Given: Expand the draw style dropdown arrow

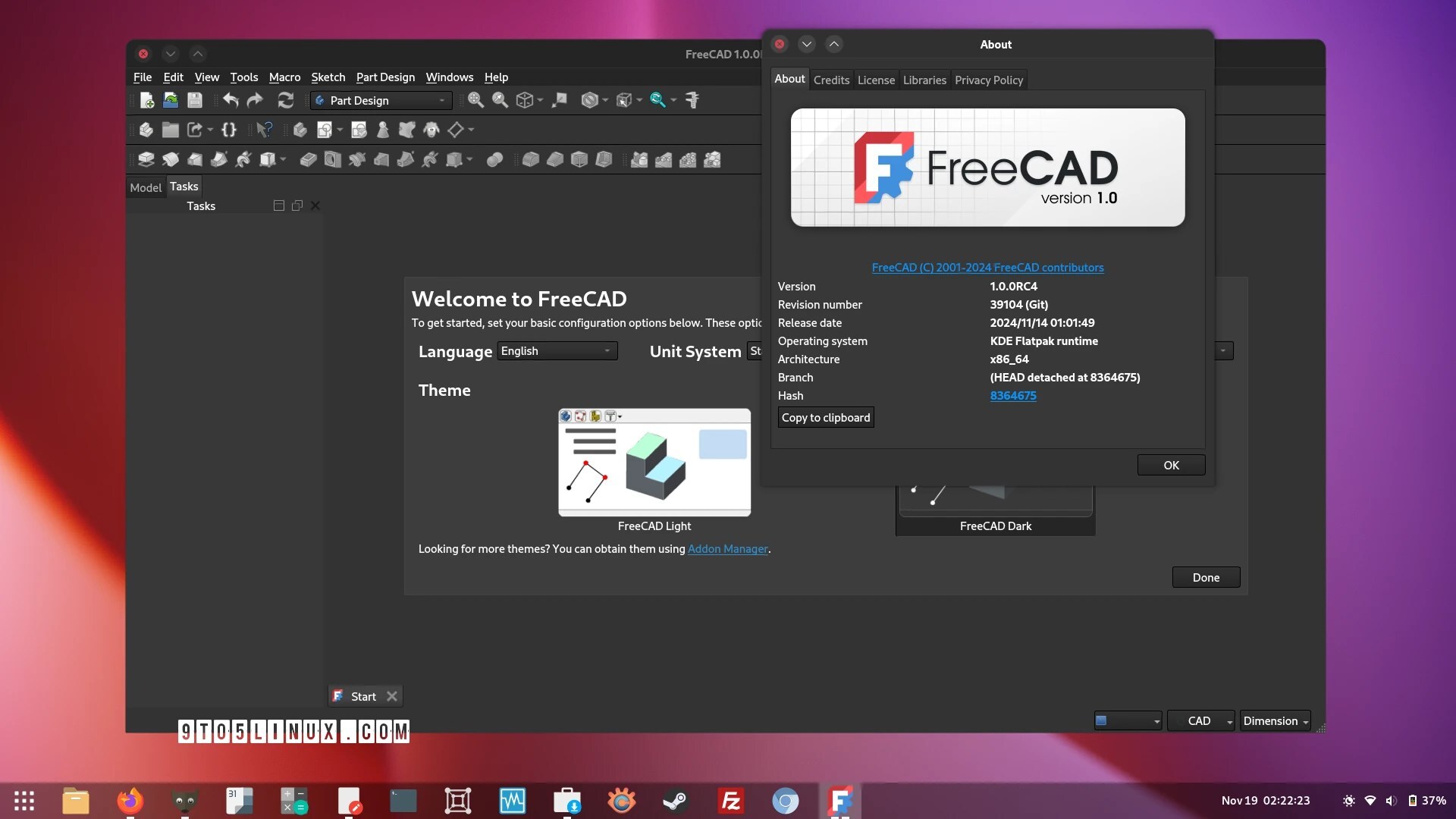Looking at the screenshot, I should (x=605, y=100).
